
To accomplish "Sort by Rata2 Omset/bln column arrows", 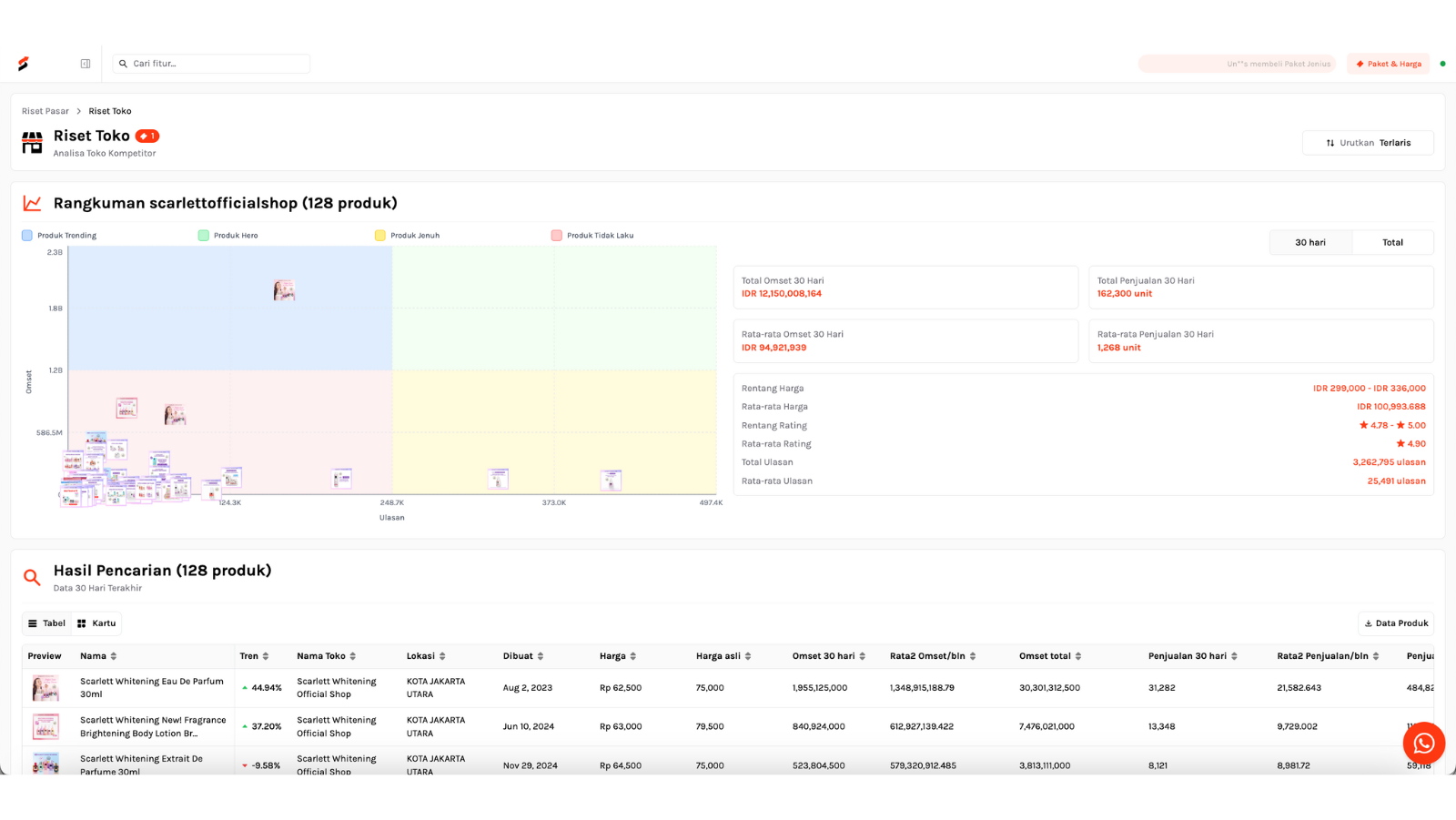I will click(973, 656).
